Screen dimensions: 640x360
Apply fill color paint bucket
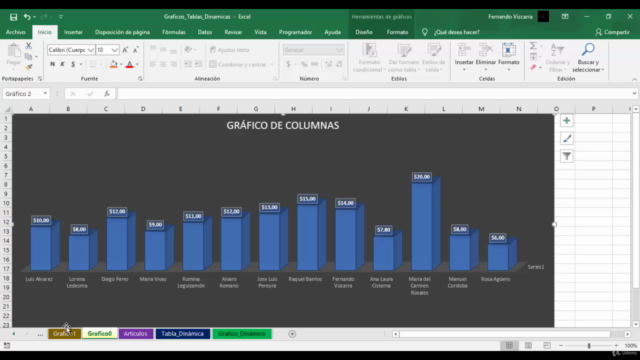(x=113, y=64)
